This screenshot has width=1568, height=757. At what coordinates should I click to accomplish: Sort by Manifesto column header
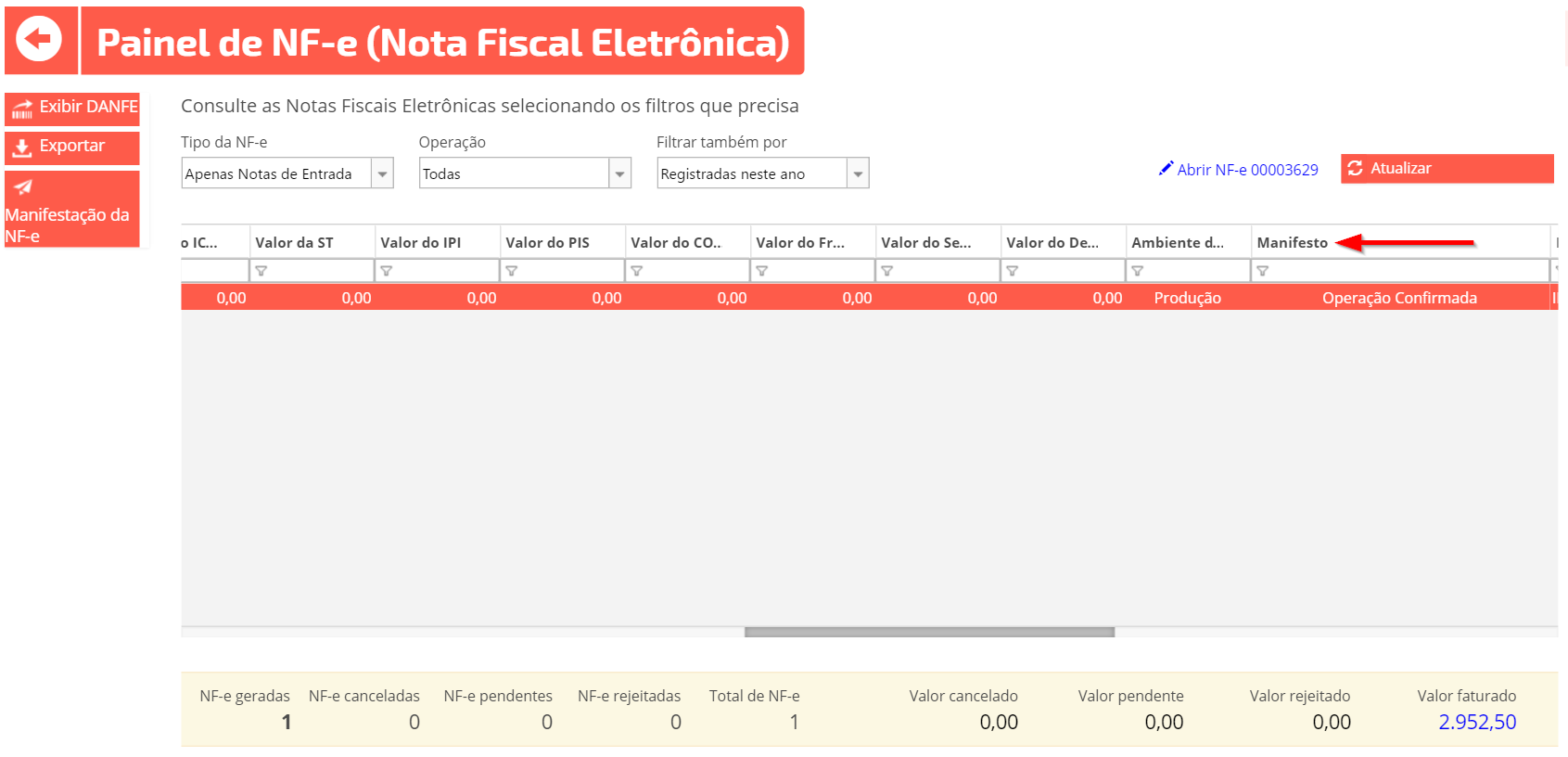click(x=1292, y=242)
